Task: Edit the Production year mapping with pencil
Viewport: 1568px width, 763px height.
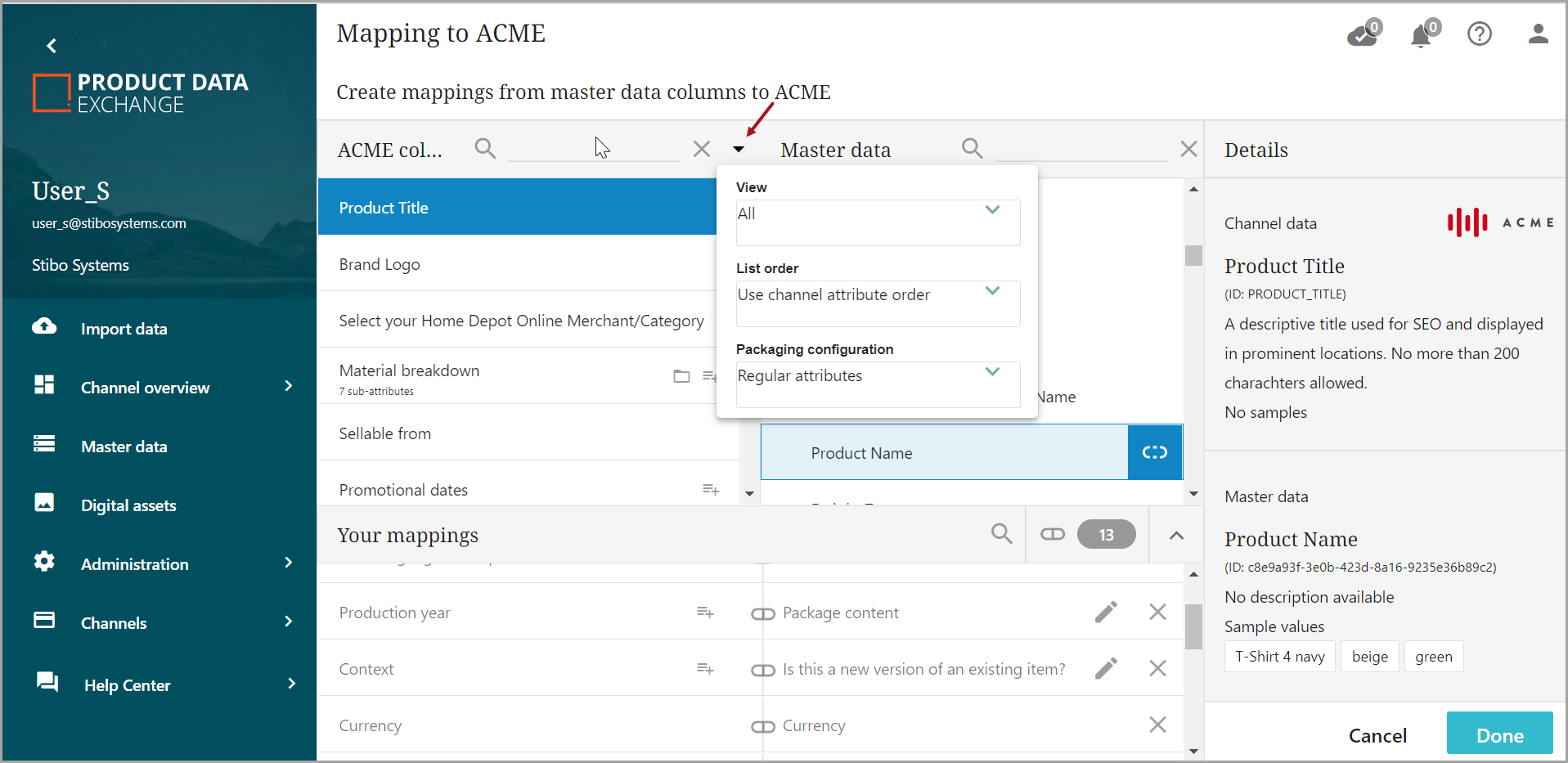Action: point(1106,613)
